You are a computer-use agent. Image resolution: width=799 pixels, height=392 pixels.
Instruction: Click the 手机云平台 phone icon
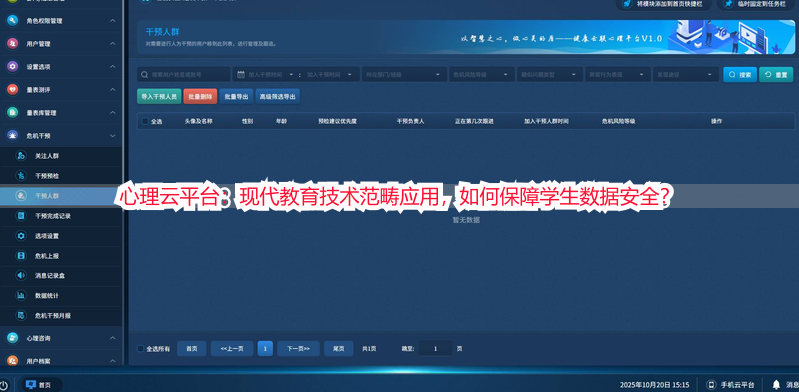coord(711,385)
